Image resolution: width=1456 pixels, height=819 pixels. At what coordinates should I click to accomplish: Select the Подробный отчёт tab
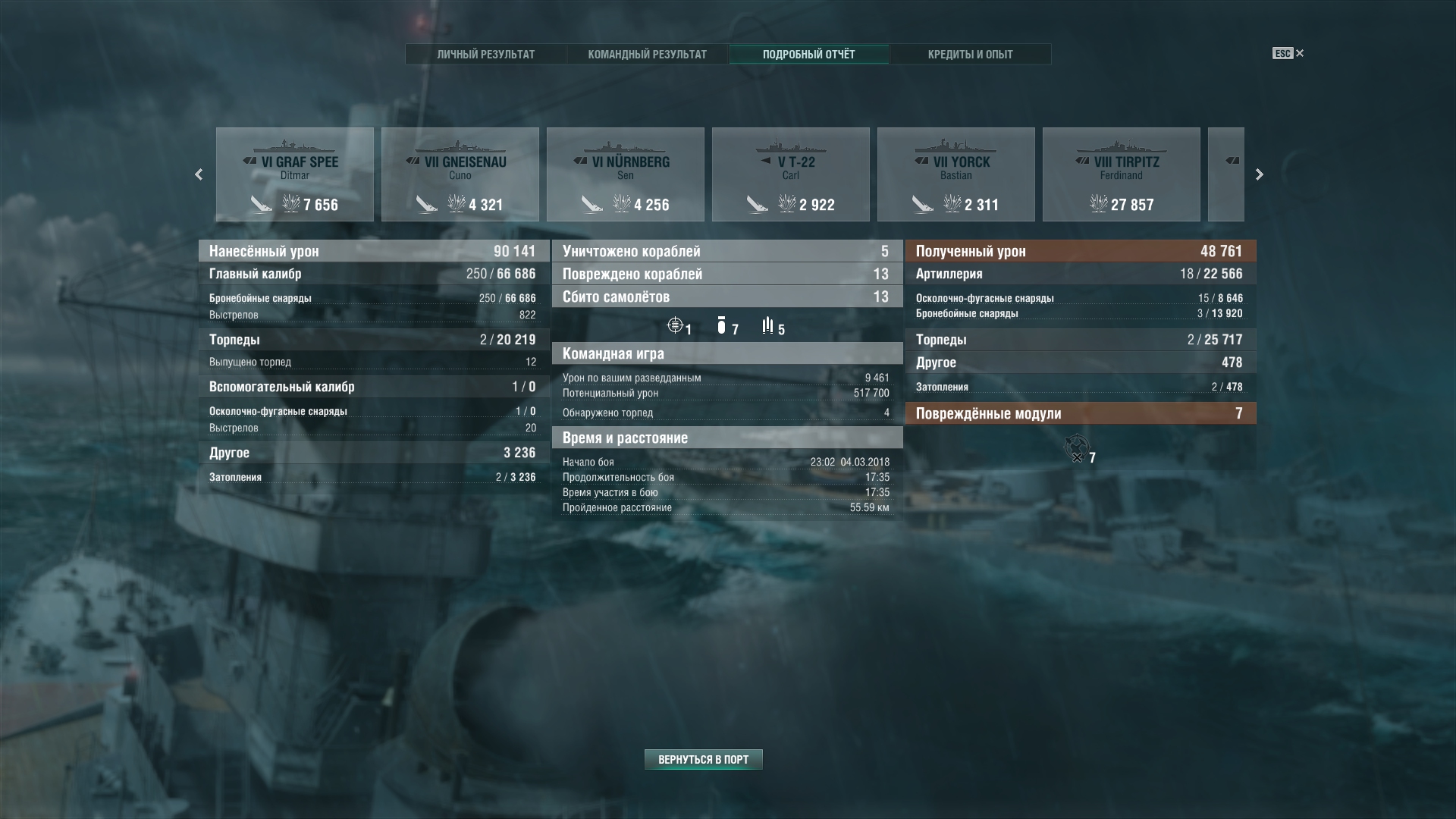click(x=809, y=55)
